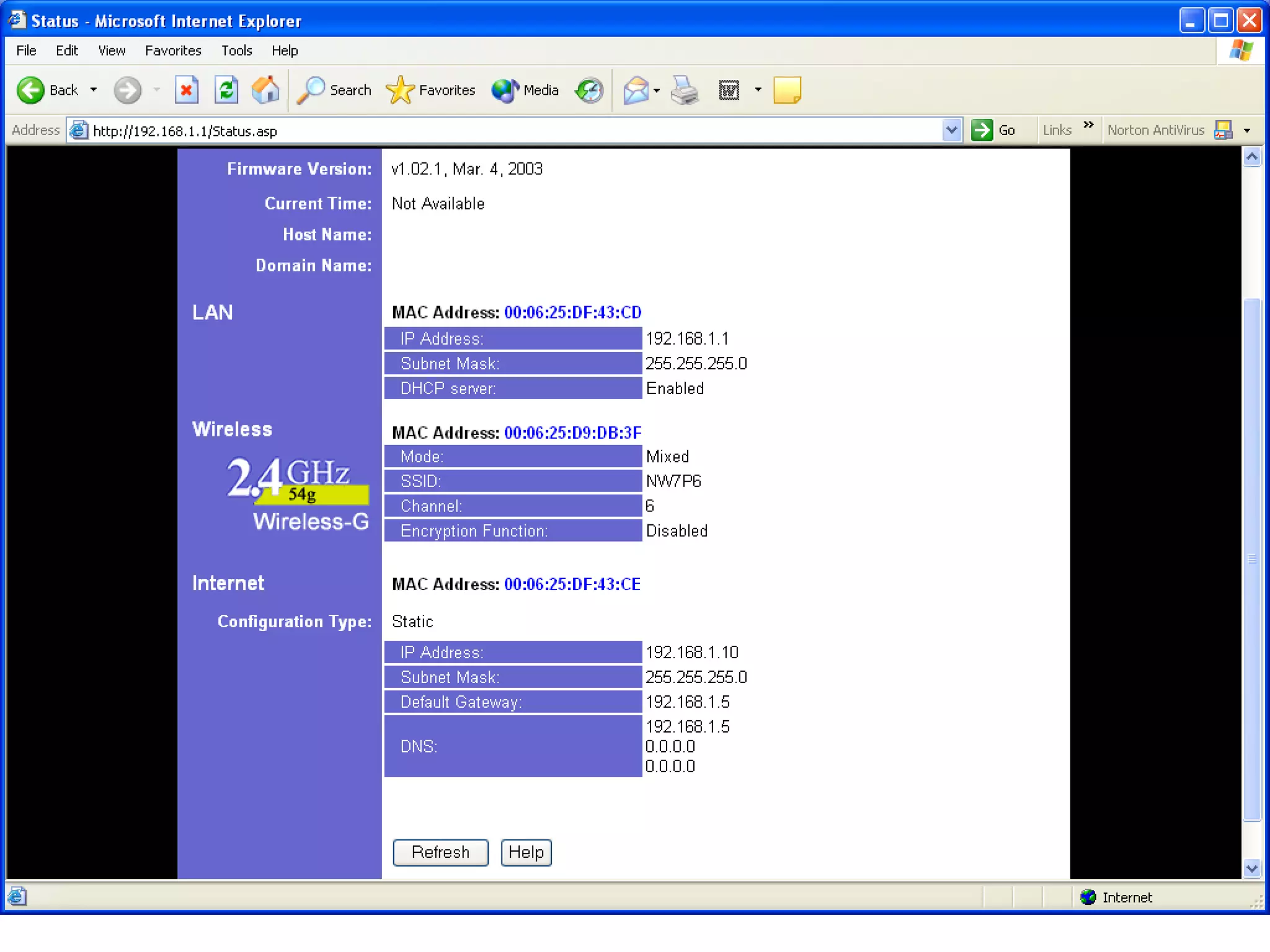Screen dimensions: 1270x952
Task: Click the yellow note toolbar icon
Action: (787, 90)
